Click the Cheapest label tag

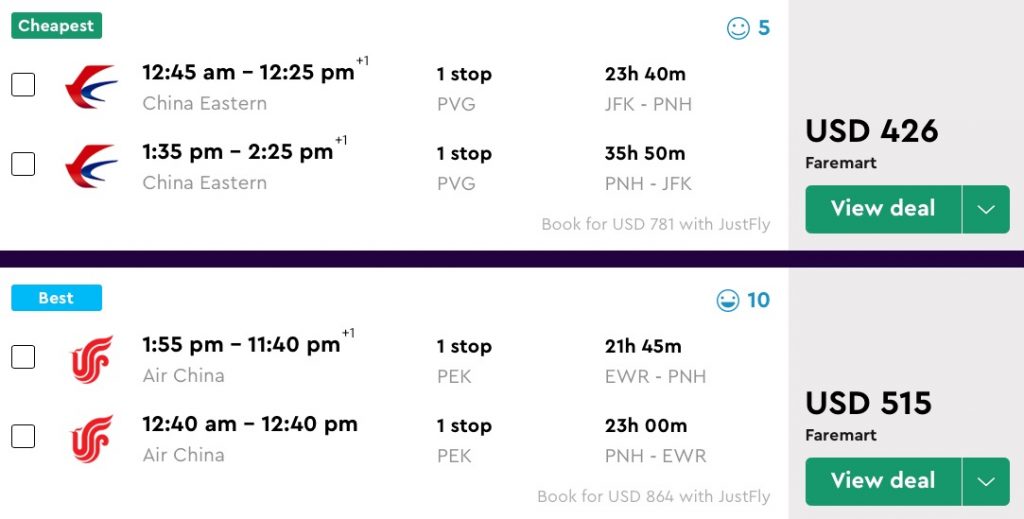tap(56, 25)
